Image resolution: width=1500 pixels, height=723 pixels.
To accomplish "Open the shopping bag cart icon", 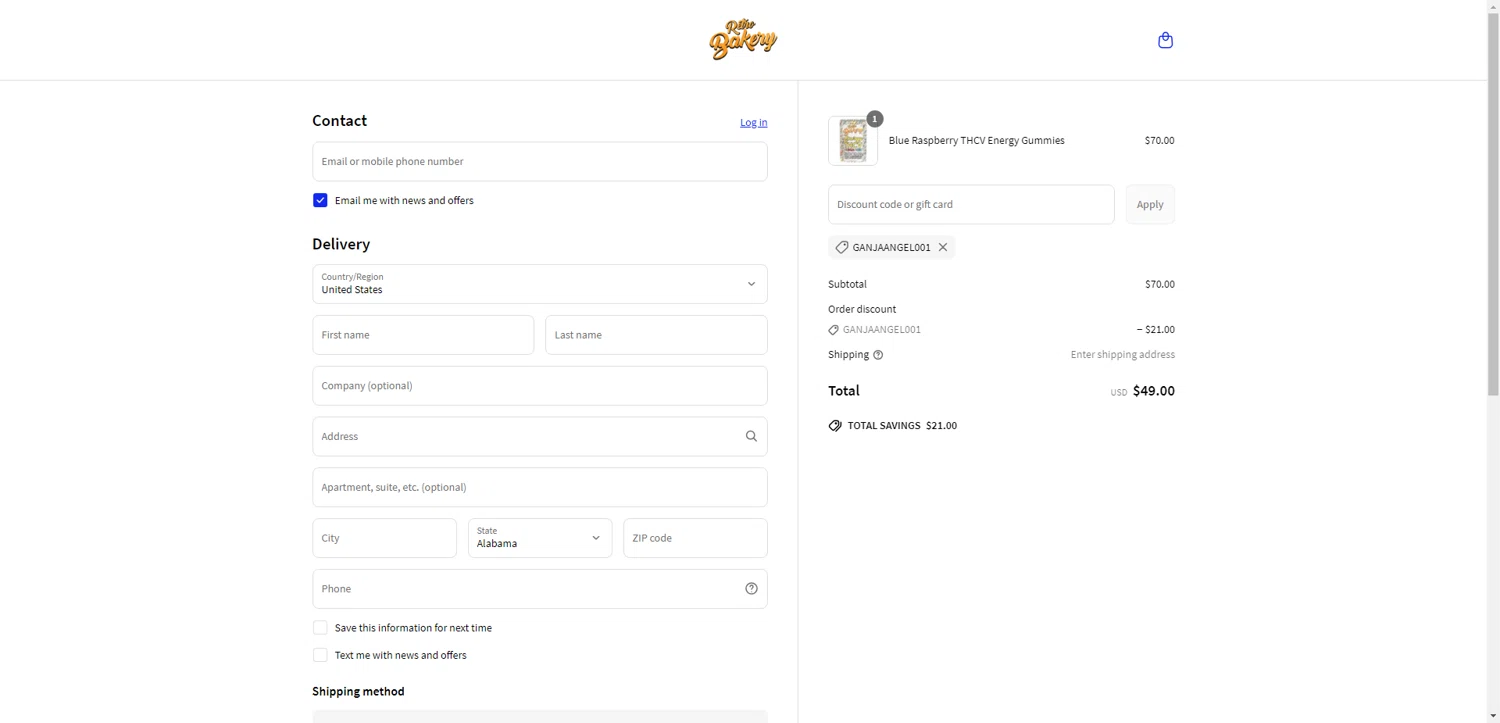I will [1165, 40].
